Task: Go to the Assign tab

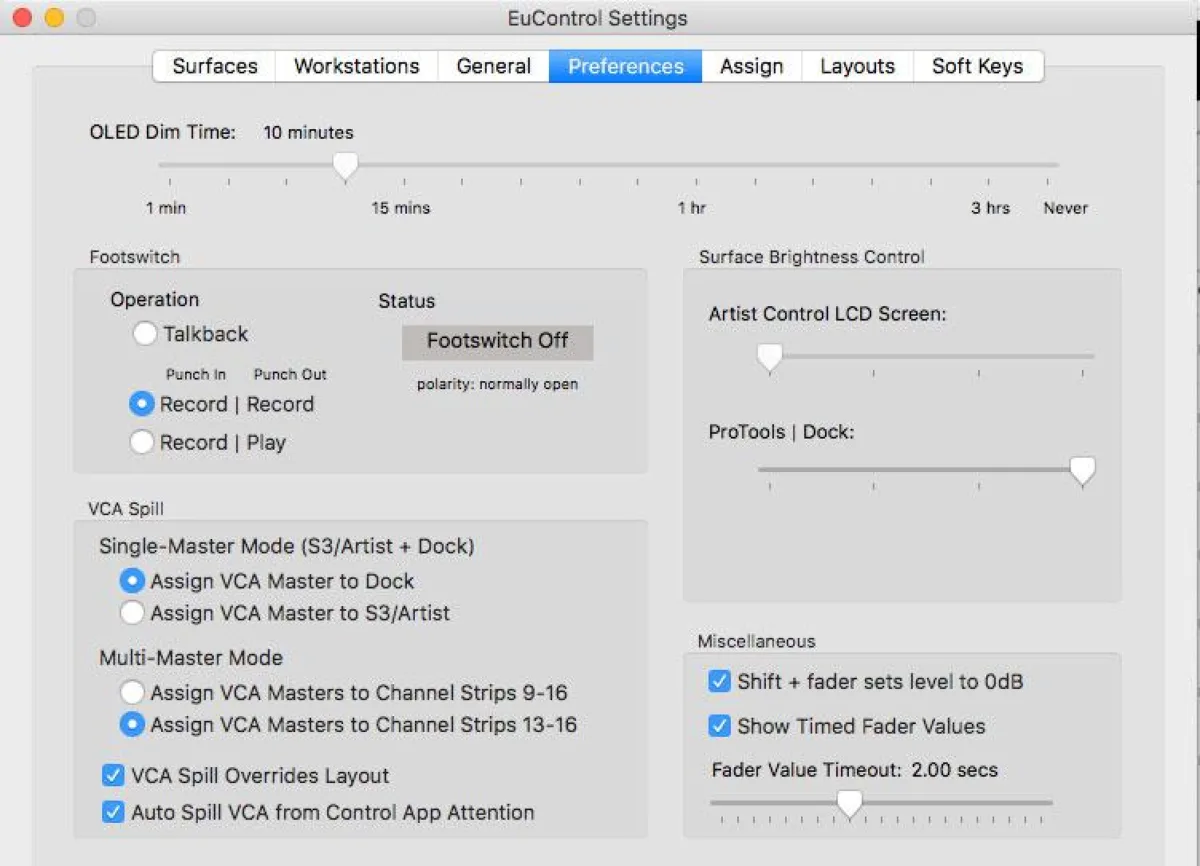Action: tap(751, 66)
